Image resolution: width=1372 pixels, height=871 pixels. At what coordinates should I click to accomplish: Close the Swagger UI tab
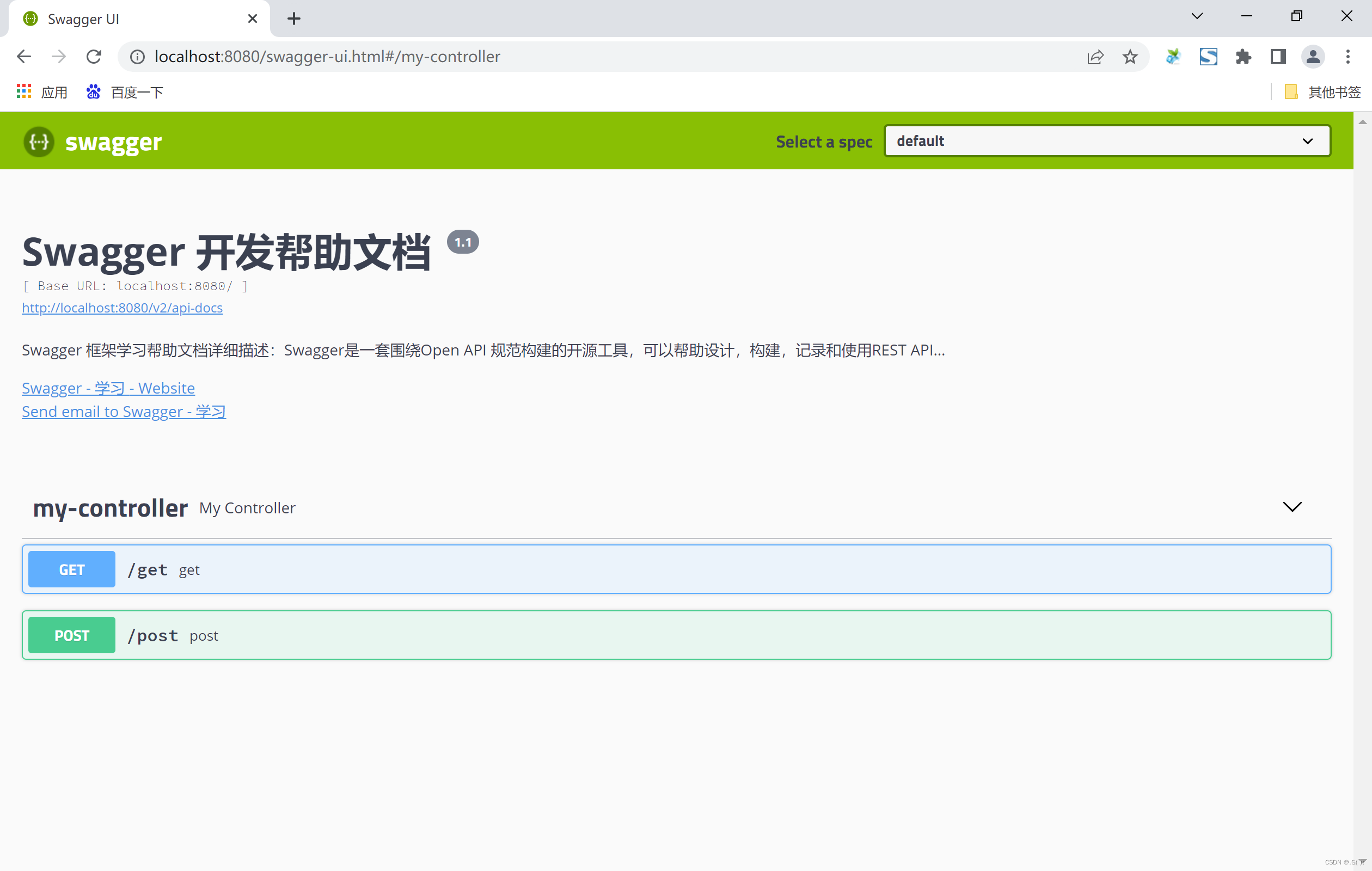(253, 19)
